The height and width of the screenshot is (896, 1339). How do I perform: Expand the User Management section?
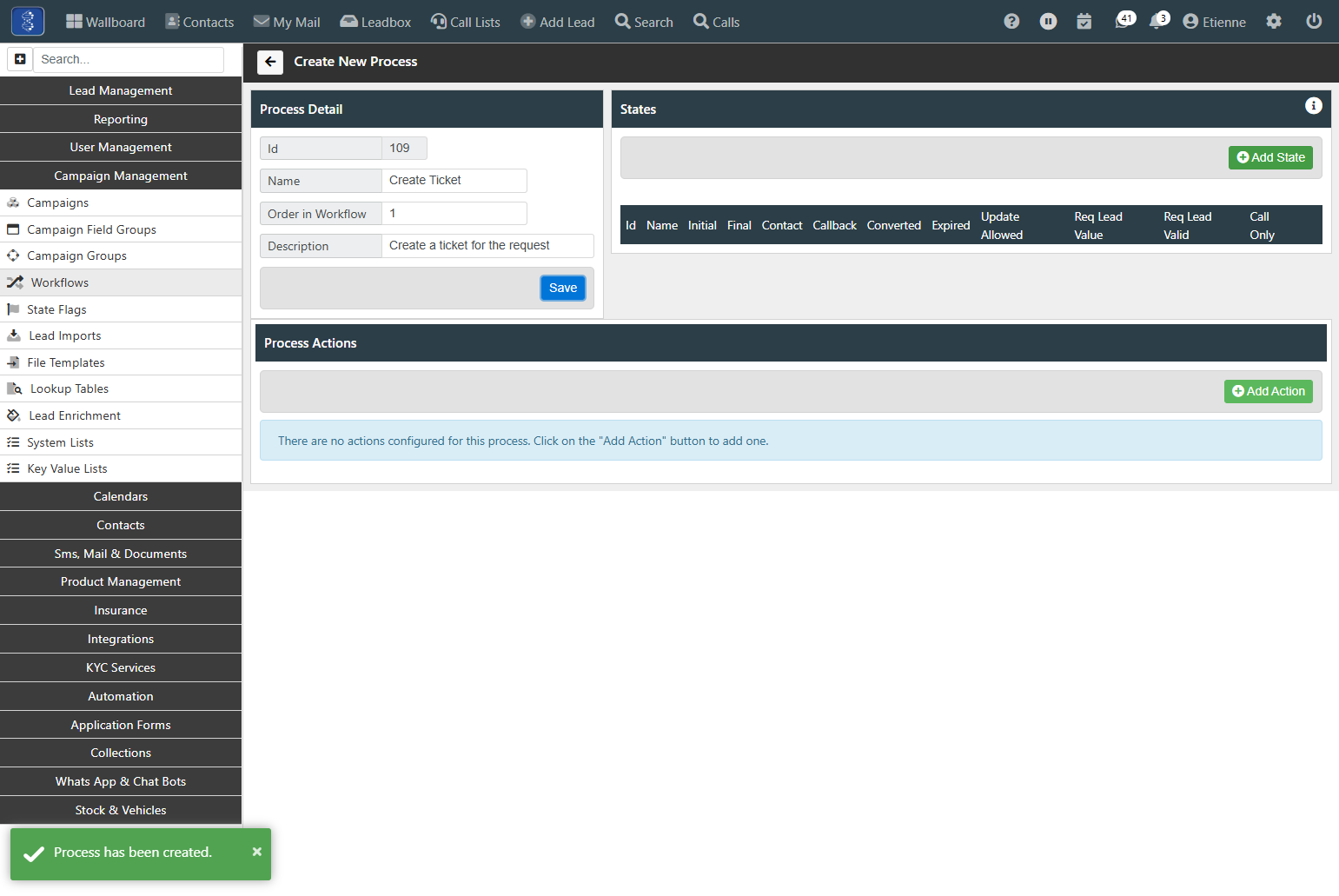[121, 147]
